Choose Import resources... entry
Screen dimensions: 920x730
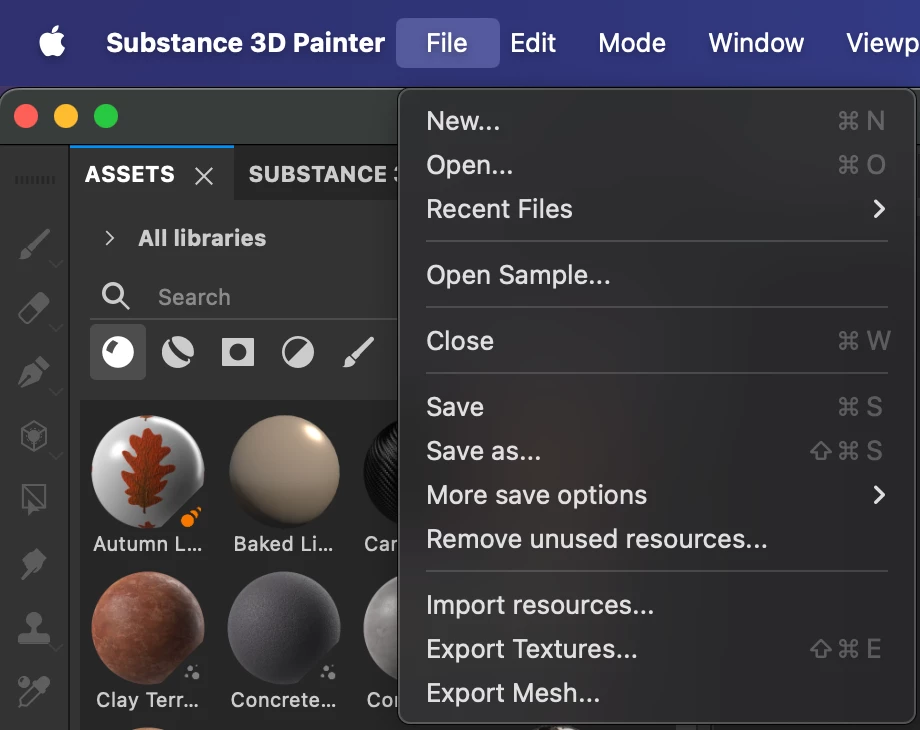(657, 605)
